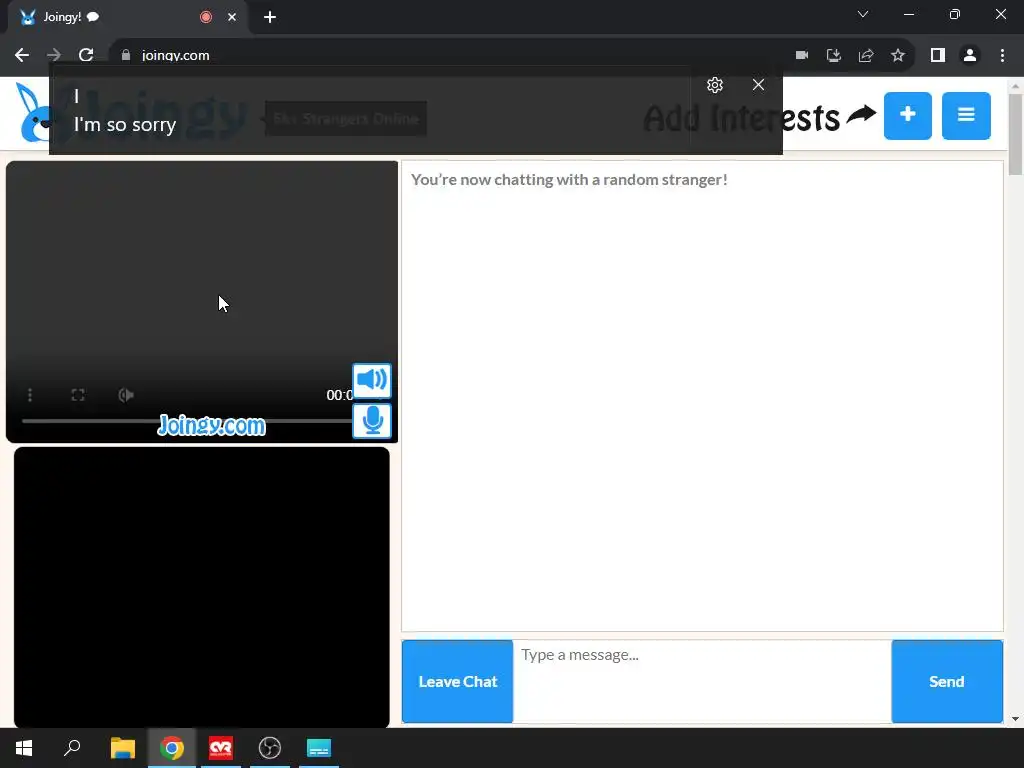Enter fullscreen on stranger video

point(78,395)
